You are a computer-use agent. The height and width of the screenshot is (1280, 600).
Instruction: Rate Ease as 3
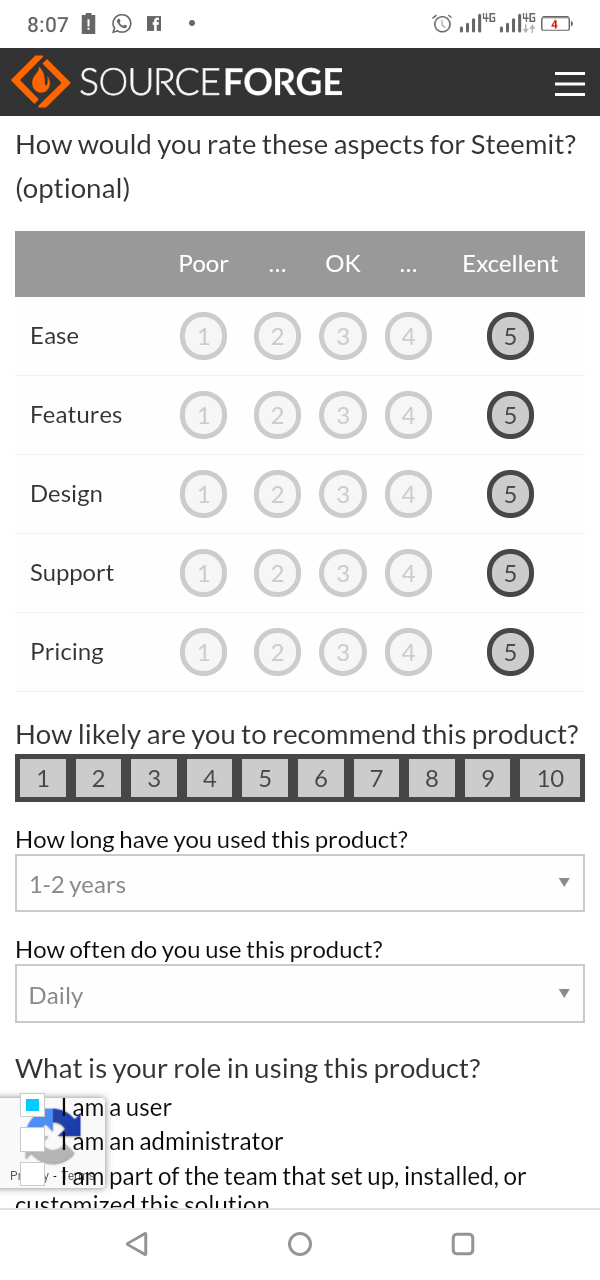343,337
